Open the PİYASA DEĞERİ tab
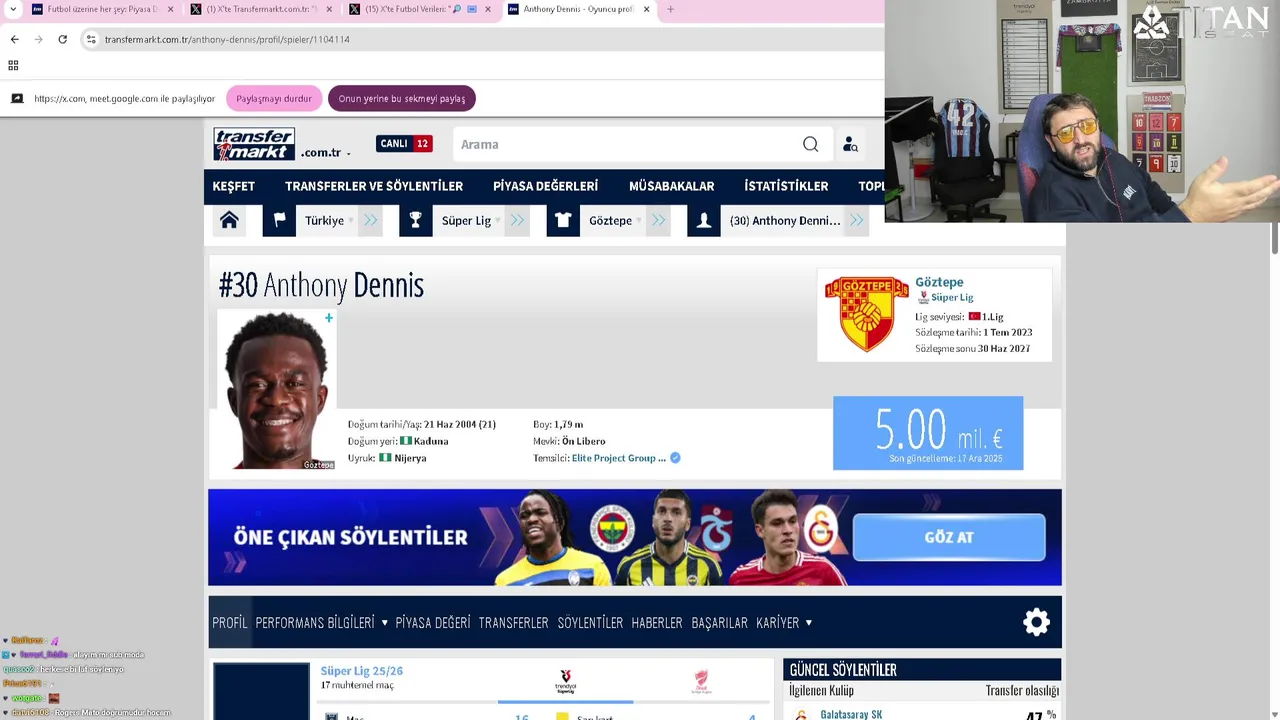 click(432, 623)
